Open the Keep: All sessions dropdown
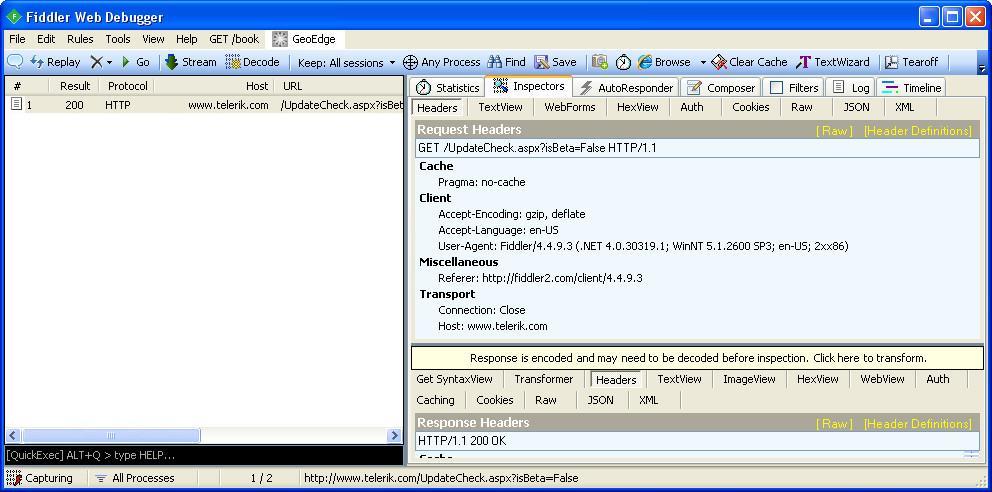Viewport: 992px width, 492px height. (x=346, y=62)
